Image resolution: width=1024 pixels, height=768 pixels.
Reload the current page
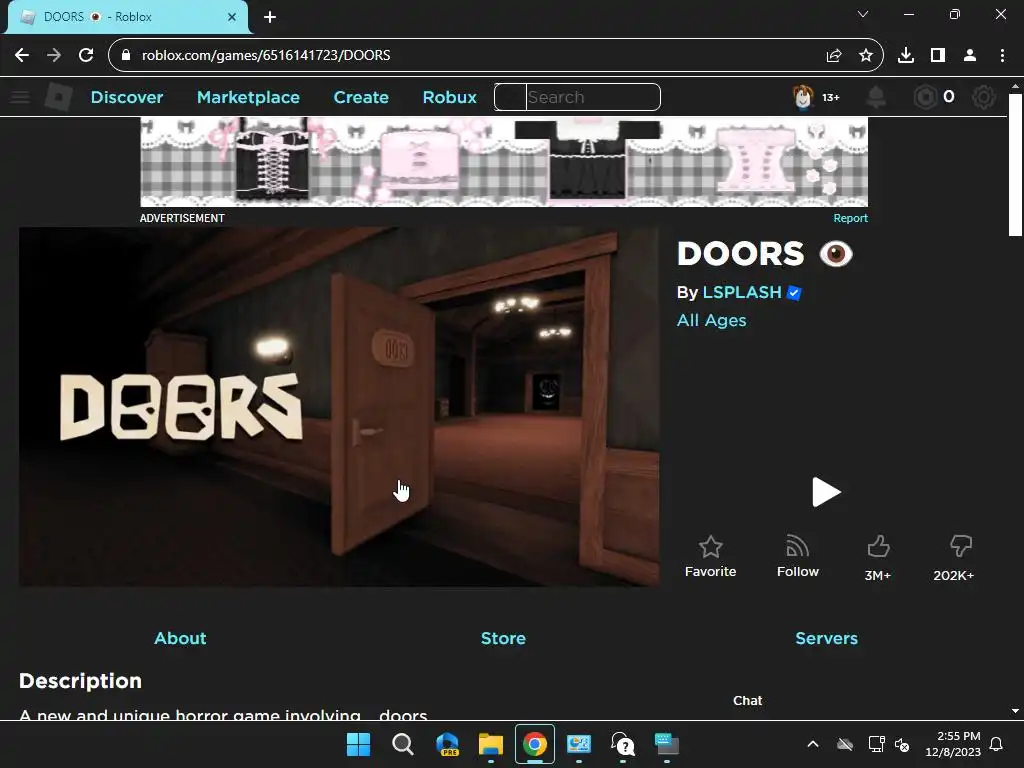(86, 55)
